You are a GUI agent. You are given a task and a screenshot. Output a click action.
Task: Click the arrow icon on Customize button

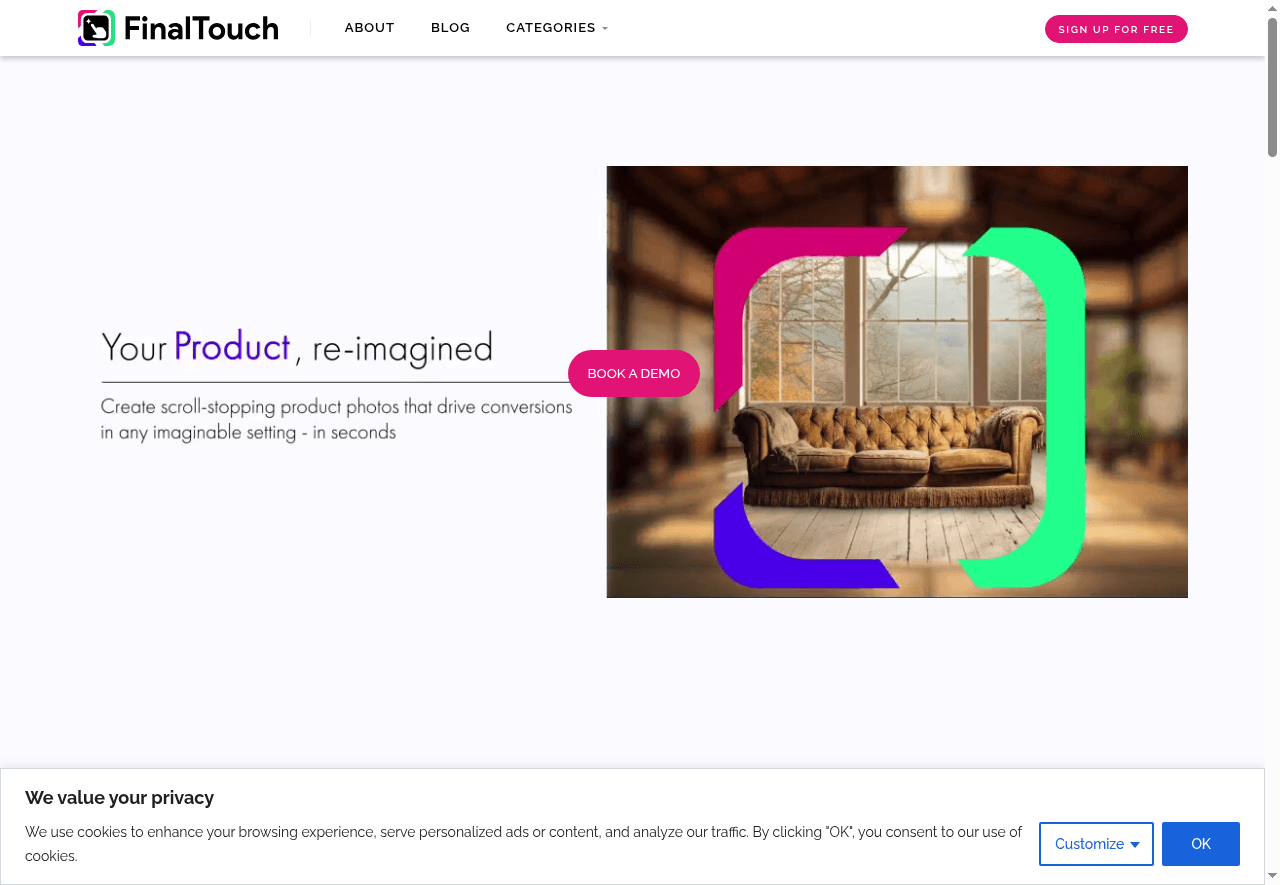pyautogui.click(x=1135, y=845)
